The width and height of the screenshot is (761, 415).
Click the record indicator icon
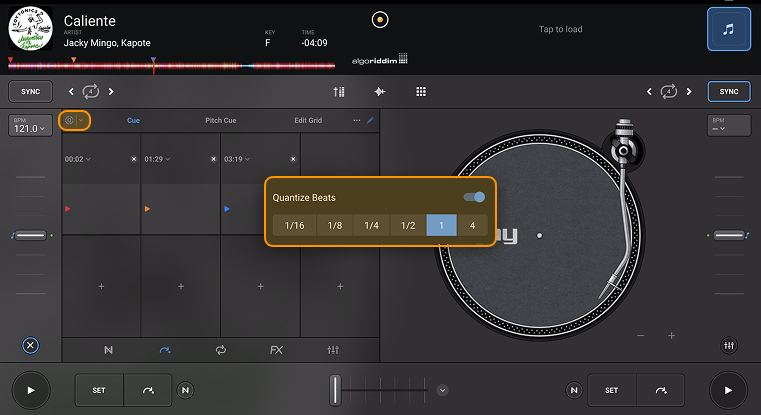click(380, 20)
